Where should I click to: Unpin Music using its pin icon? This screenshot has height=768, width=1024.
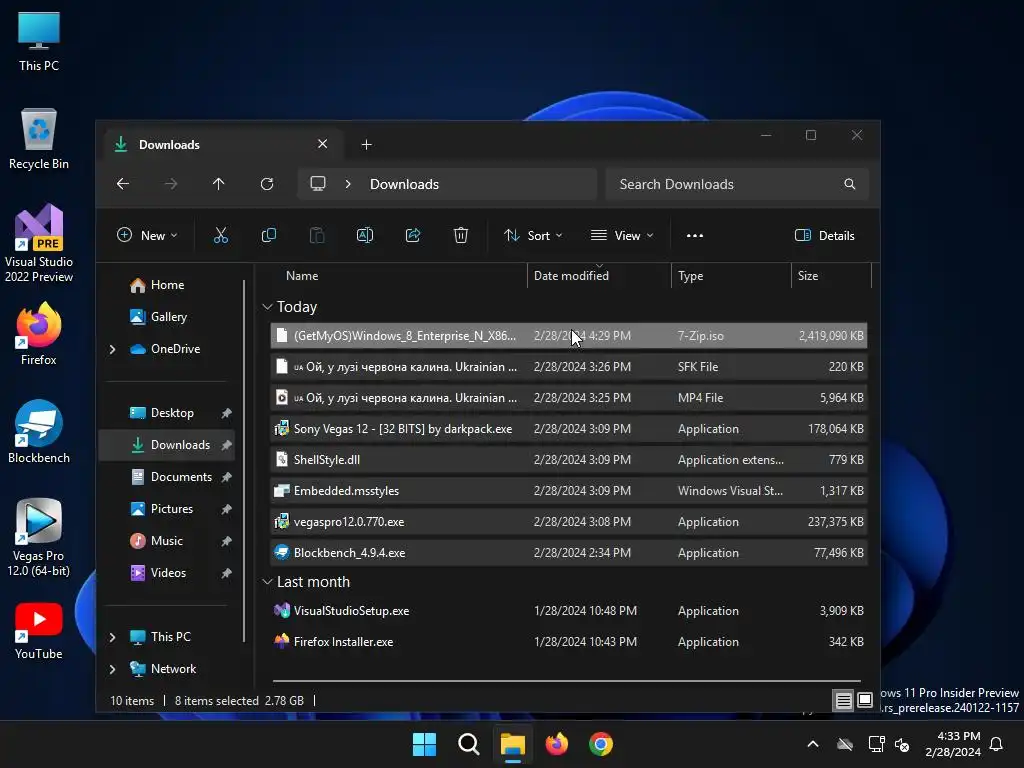[226, 541]
